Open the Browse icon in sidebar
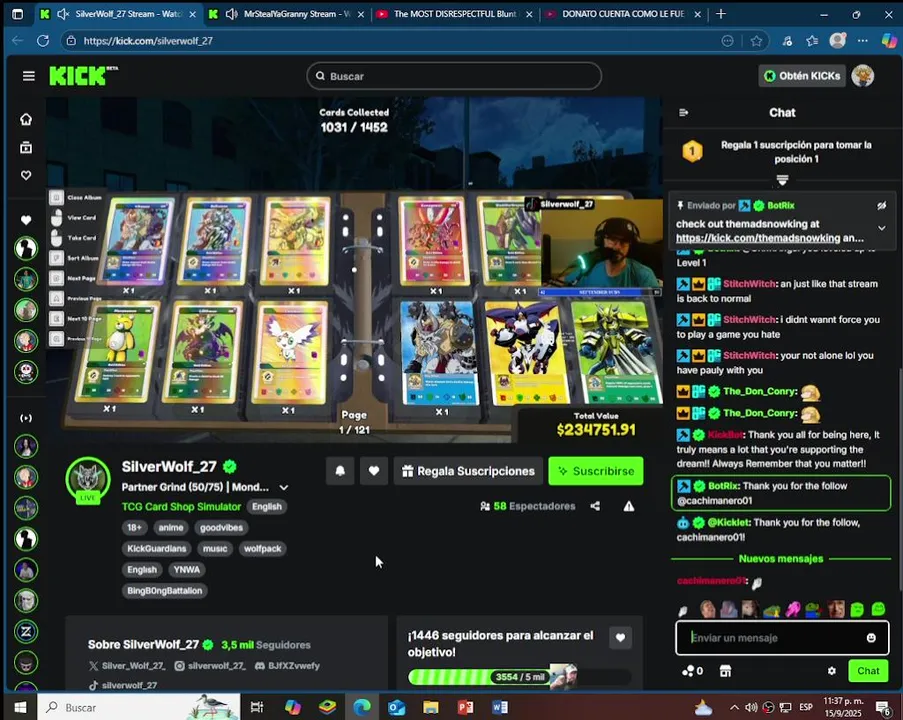The height and width of the screenshot is (720, 903). [26, 147]
